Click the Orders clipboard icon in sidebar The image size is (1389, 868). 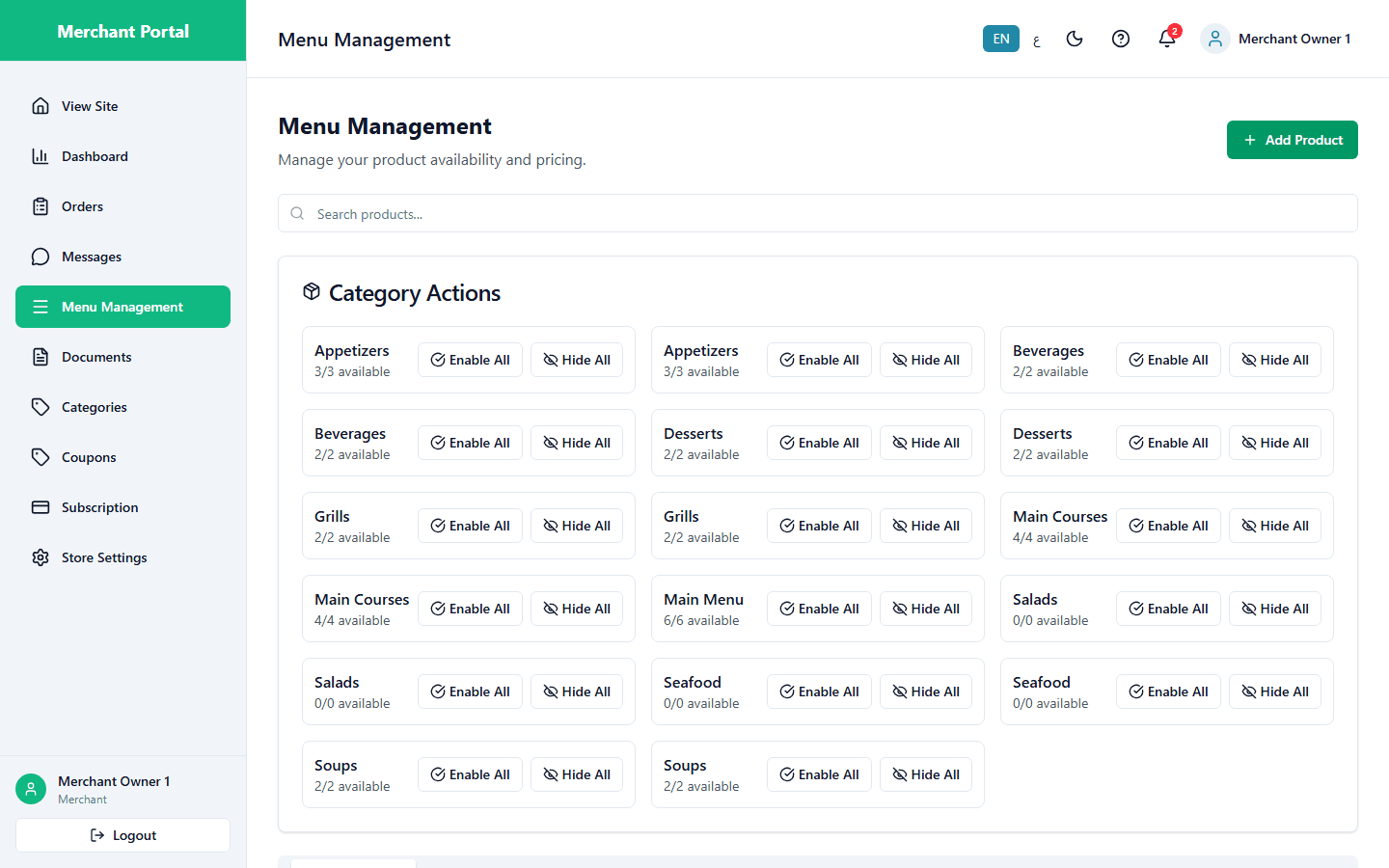(x=41, y=206)
